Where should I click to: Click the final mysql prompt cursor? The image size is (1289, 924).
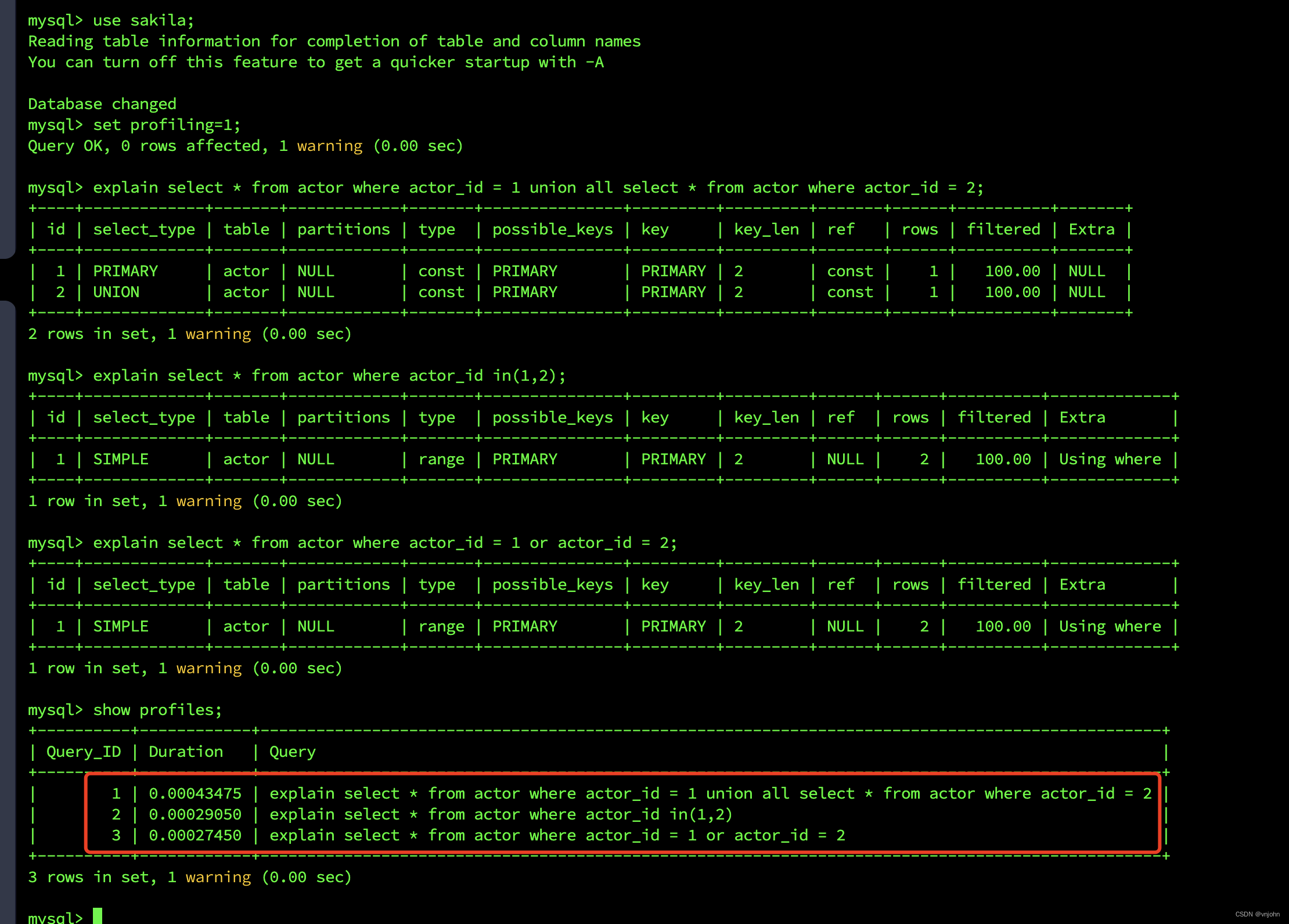[98, 916]
